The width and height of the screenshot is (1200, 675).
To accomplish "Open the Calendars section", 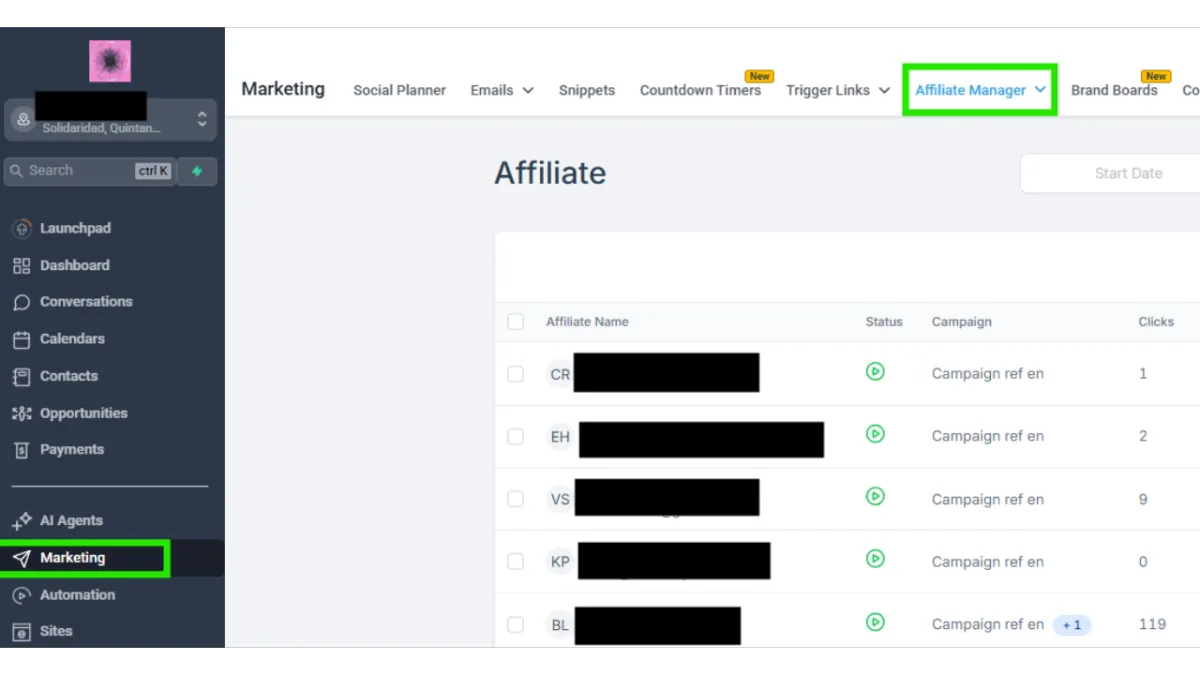I will pyautogui.click(x=72, y=339).
